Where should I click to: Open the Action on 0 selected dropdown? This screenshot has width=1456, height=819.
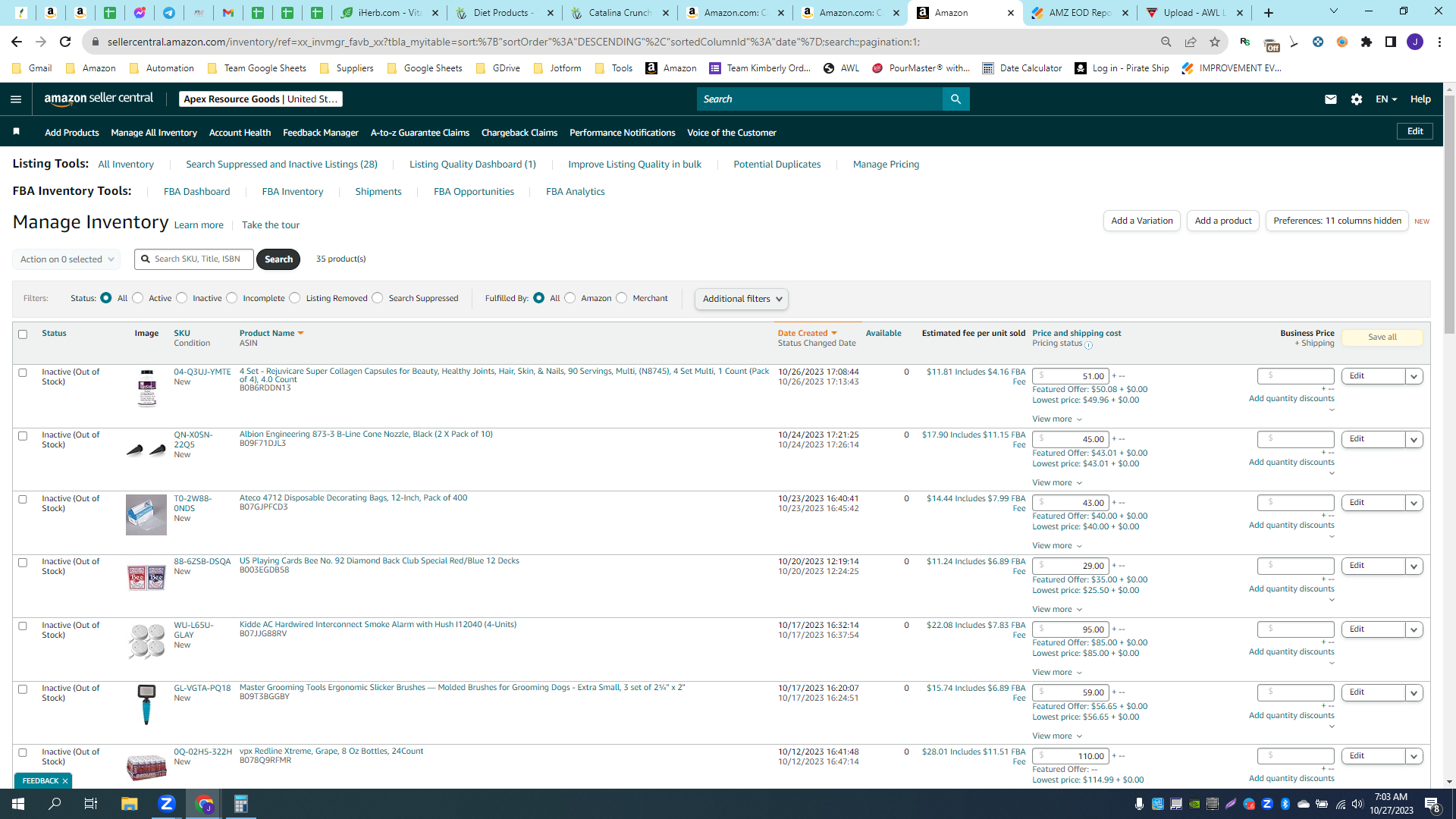67,259
